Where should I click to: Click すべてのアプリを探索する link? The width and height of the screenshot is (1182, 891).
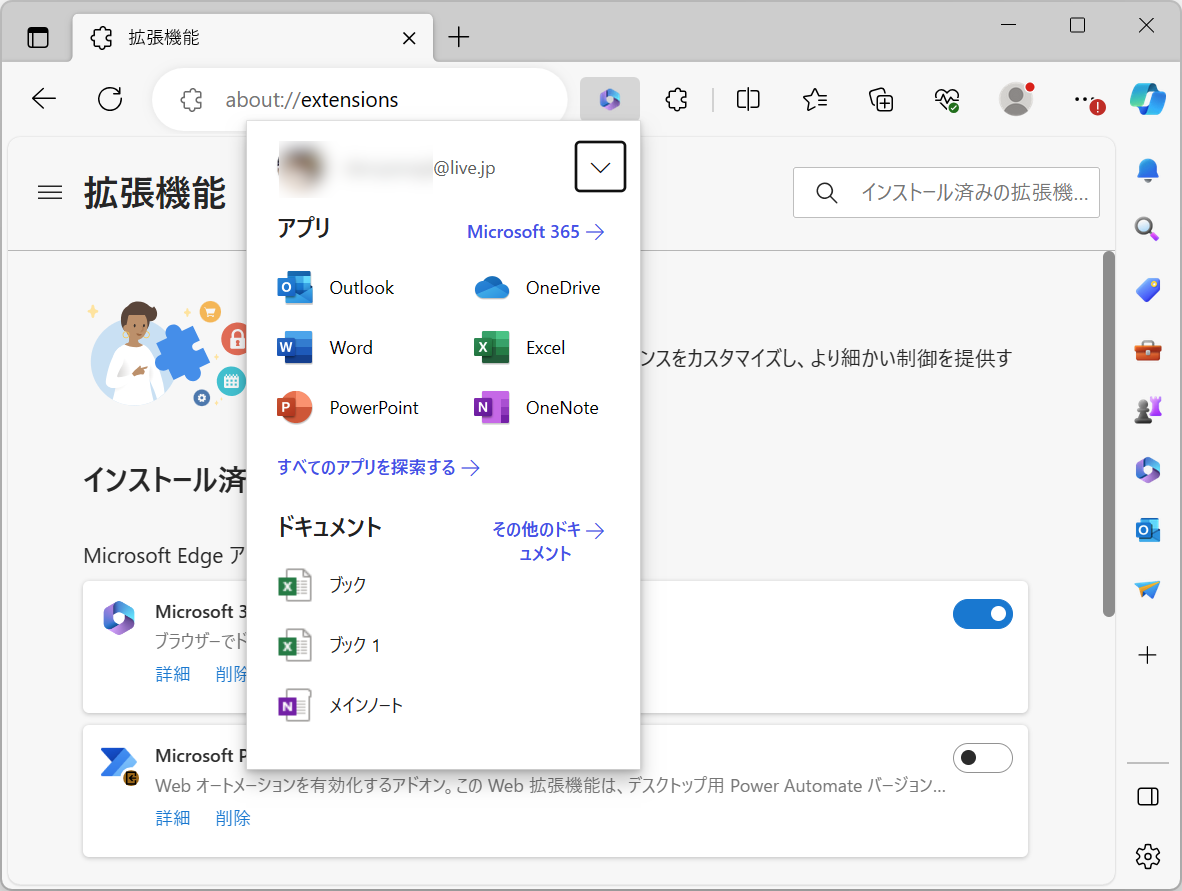(x=378, y=467)
